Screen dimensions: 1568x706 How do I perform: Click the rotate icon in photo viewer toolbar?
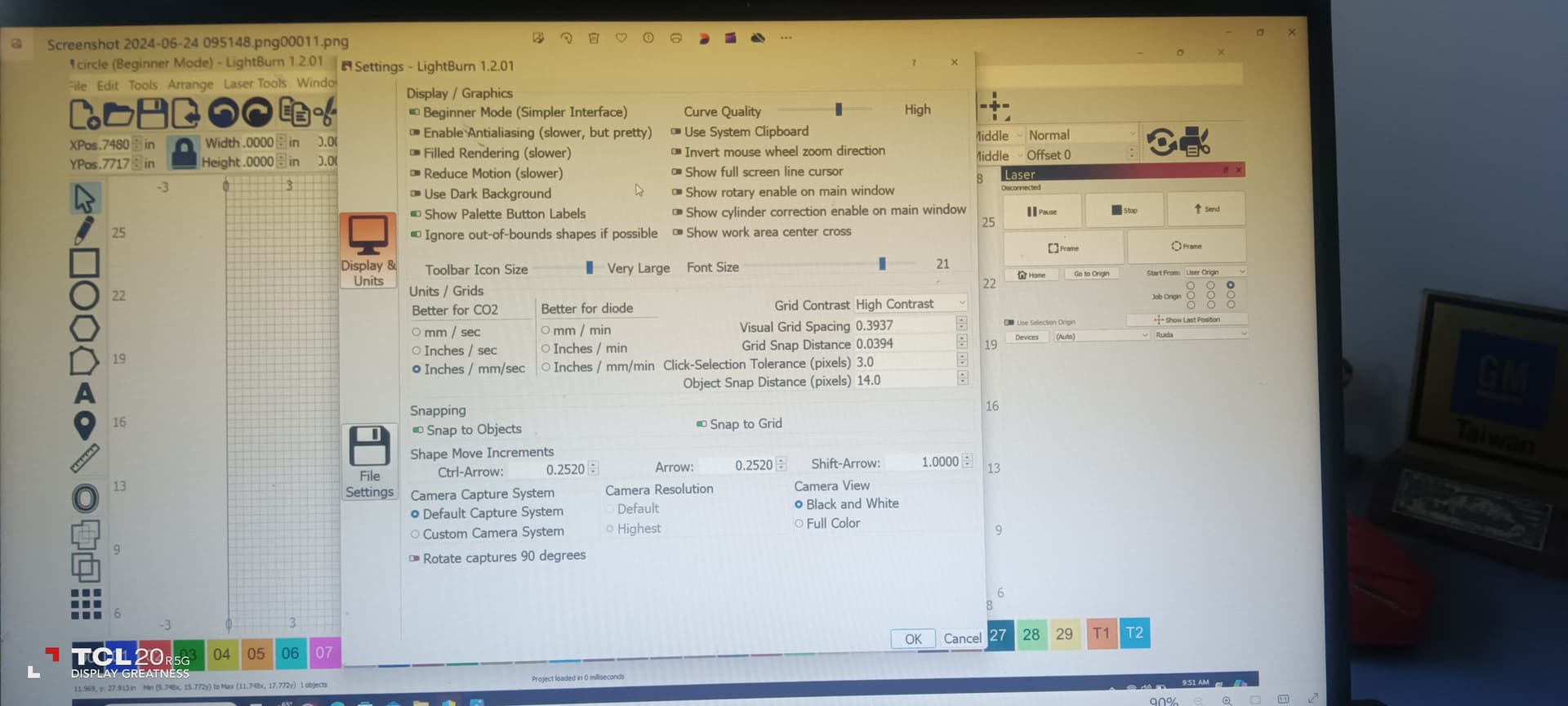566,38
